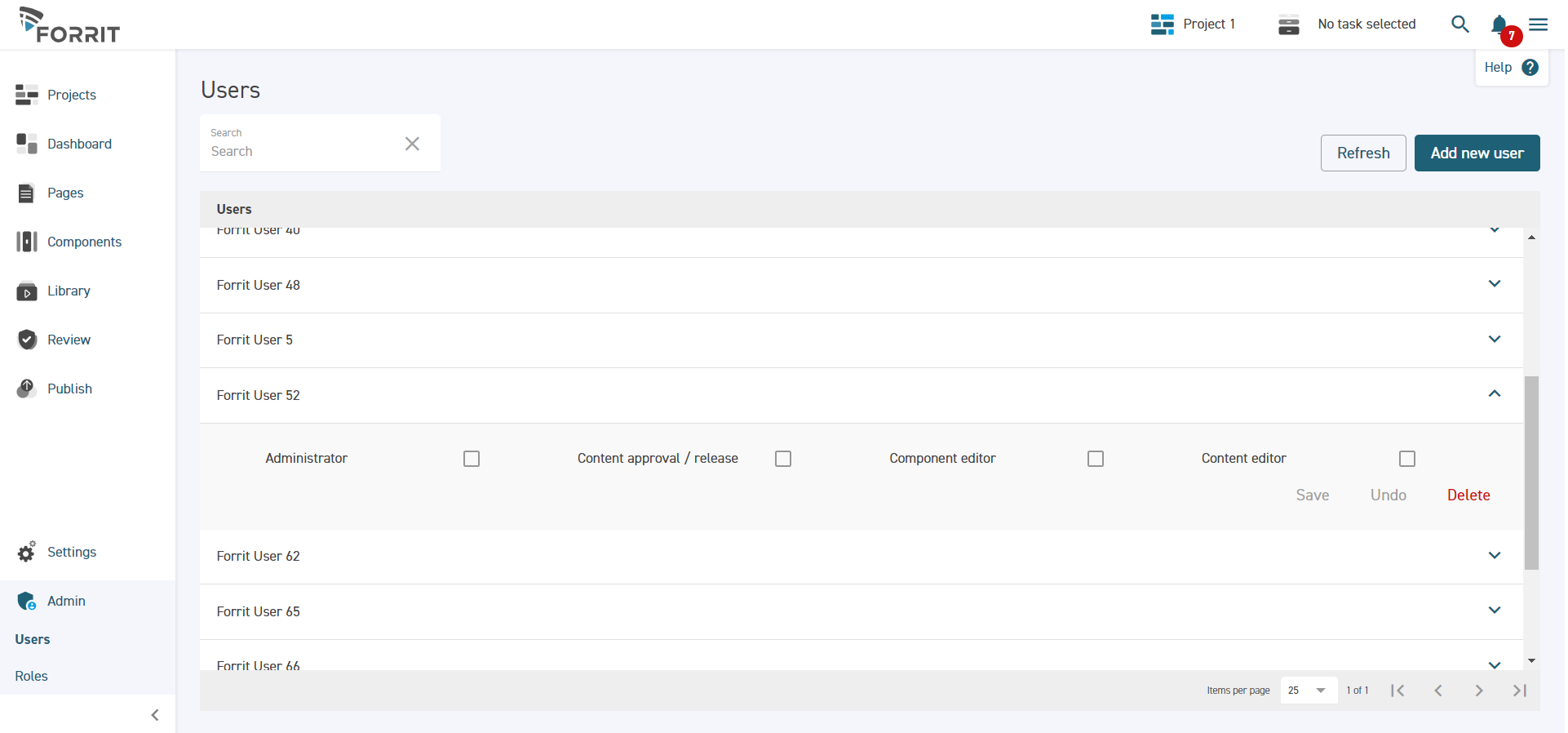1568x733 pixels.
Task: Collapse the sidebar with left arrow
Action: [155, 715]
